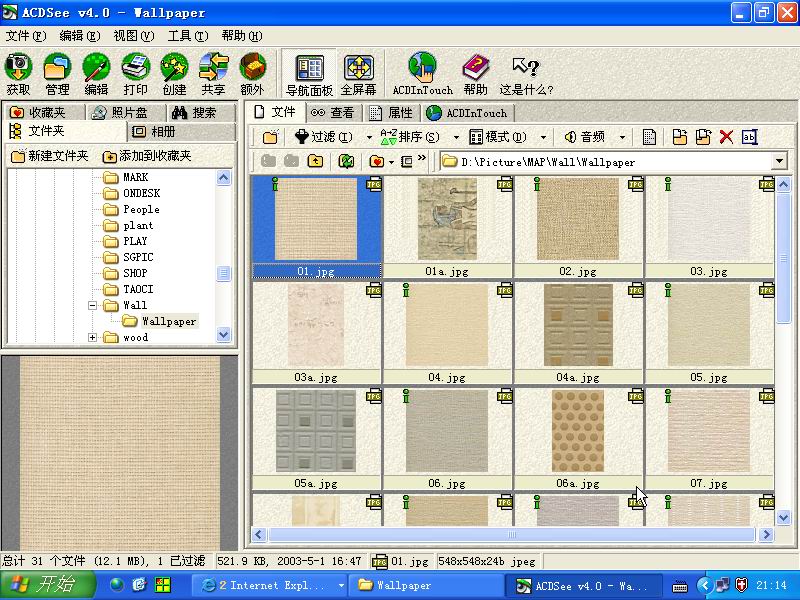This screenshot has width=800, height=600.
Task: Click the red X delete icon
Action: pos(727,137)
